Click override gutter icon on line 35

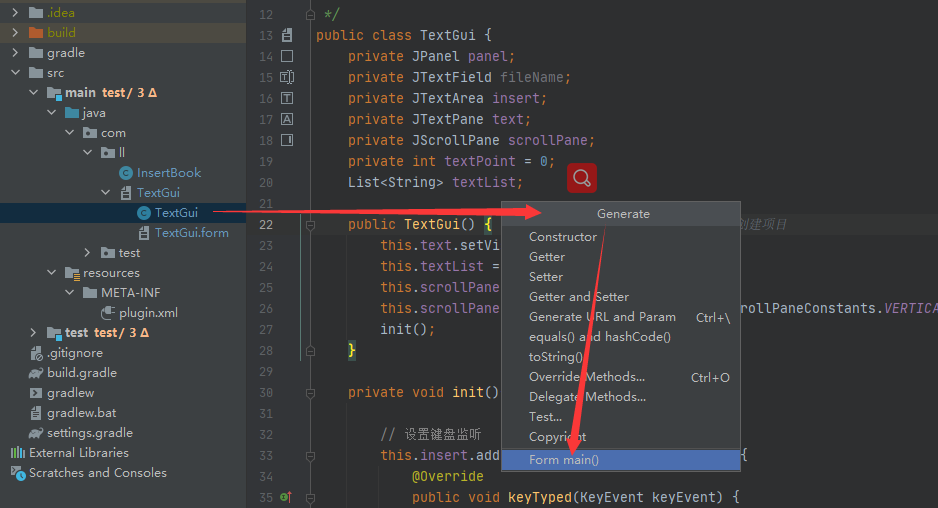coord(286,497)
